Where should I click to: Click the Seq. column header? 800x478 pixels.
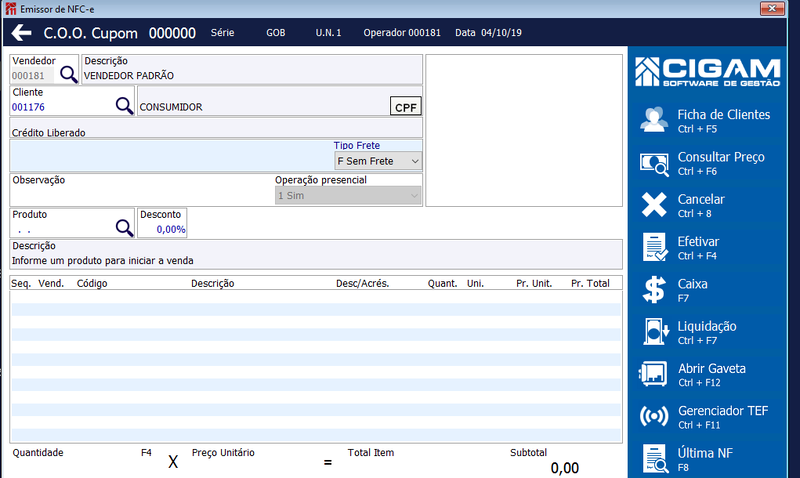(21, 283)
